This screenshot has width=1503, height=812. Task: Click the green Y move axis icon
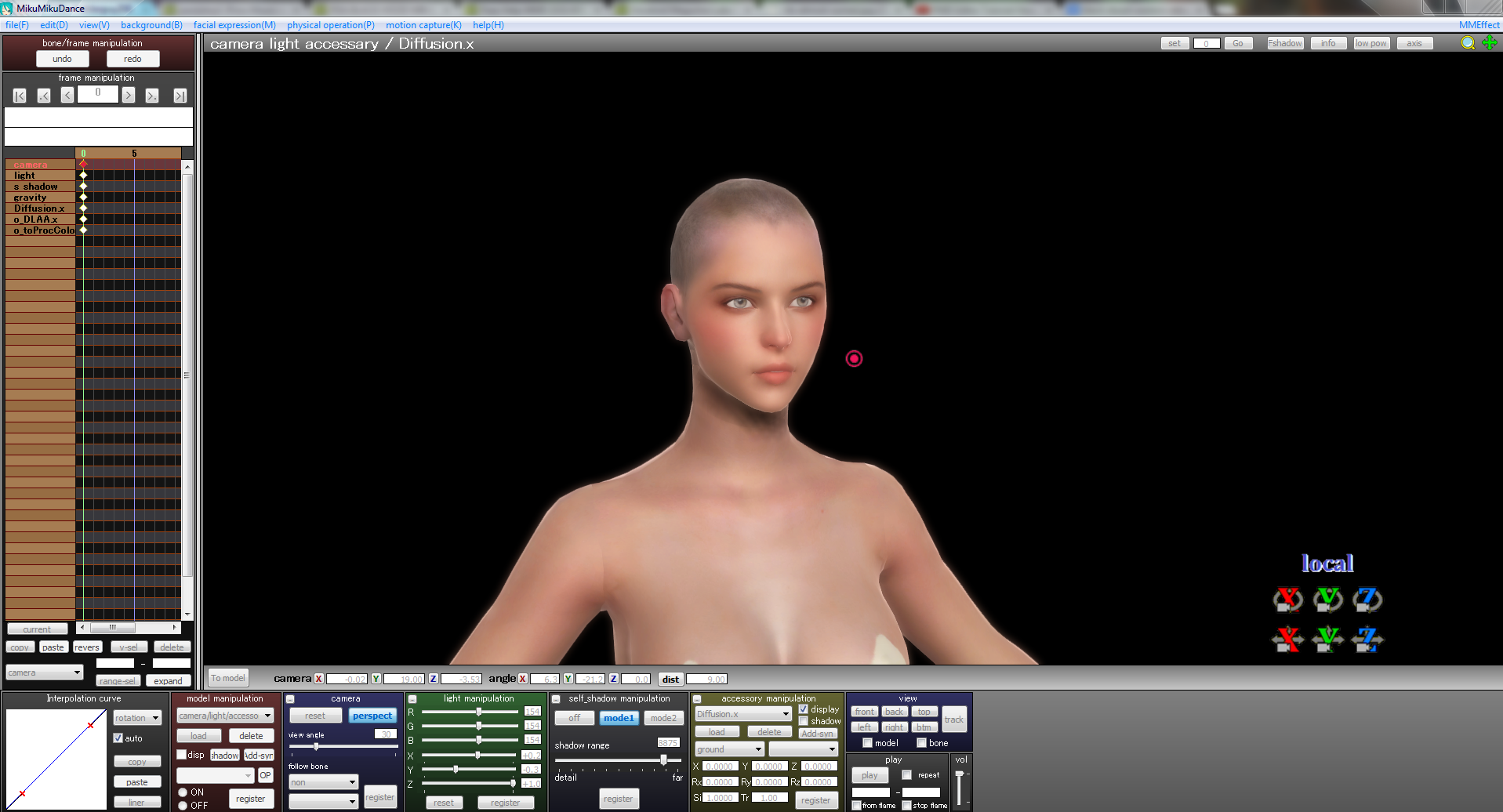point(1327,639)
